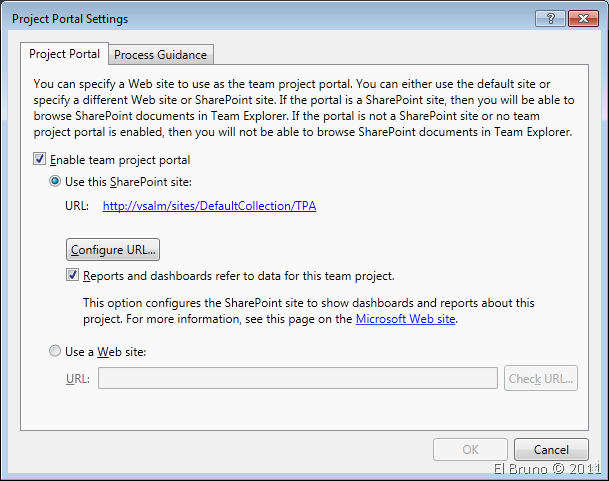This screenshot has height=481, width=609.
Task: Uncheck Enable team project portal
Action: [40, 159]
